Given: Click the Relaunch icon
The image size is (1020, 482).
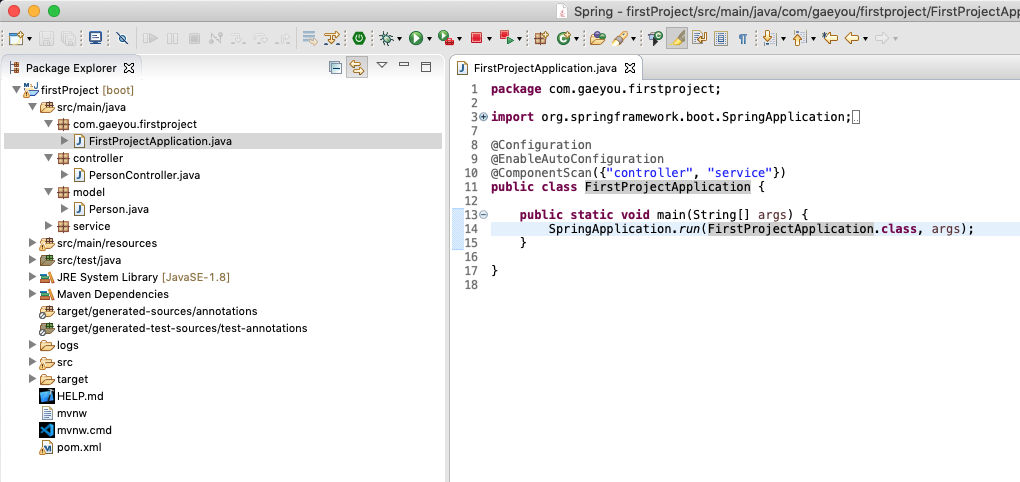Looking at the screenshot, I should [x=507, y=39].
